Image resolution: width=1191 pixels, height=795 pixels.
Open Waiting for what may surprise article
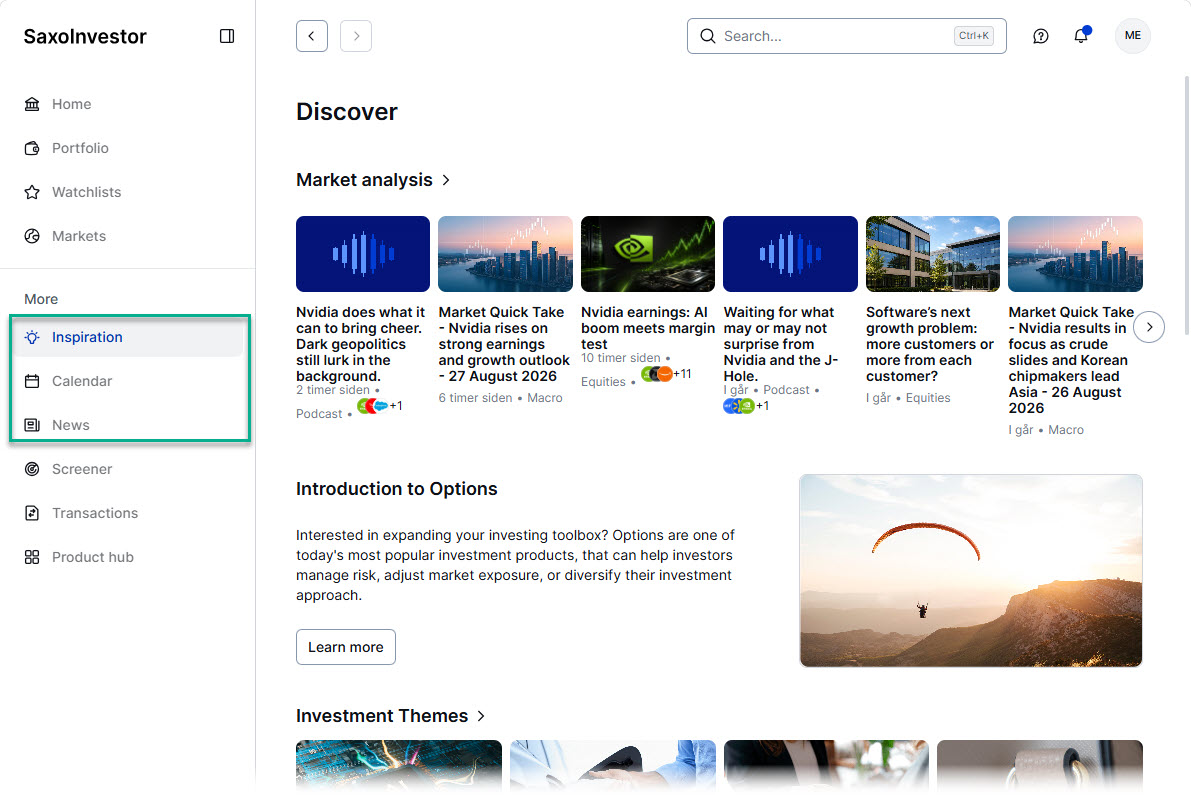(781, 344)
